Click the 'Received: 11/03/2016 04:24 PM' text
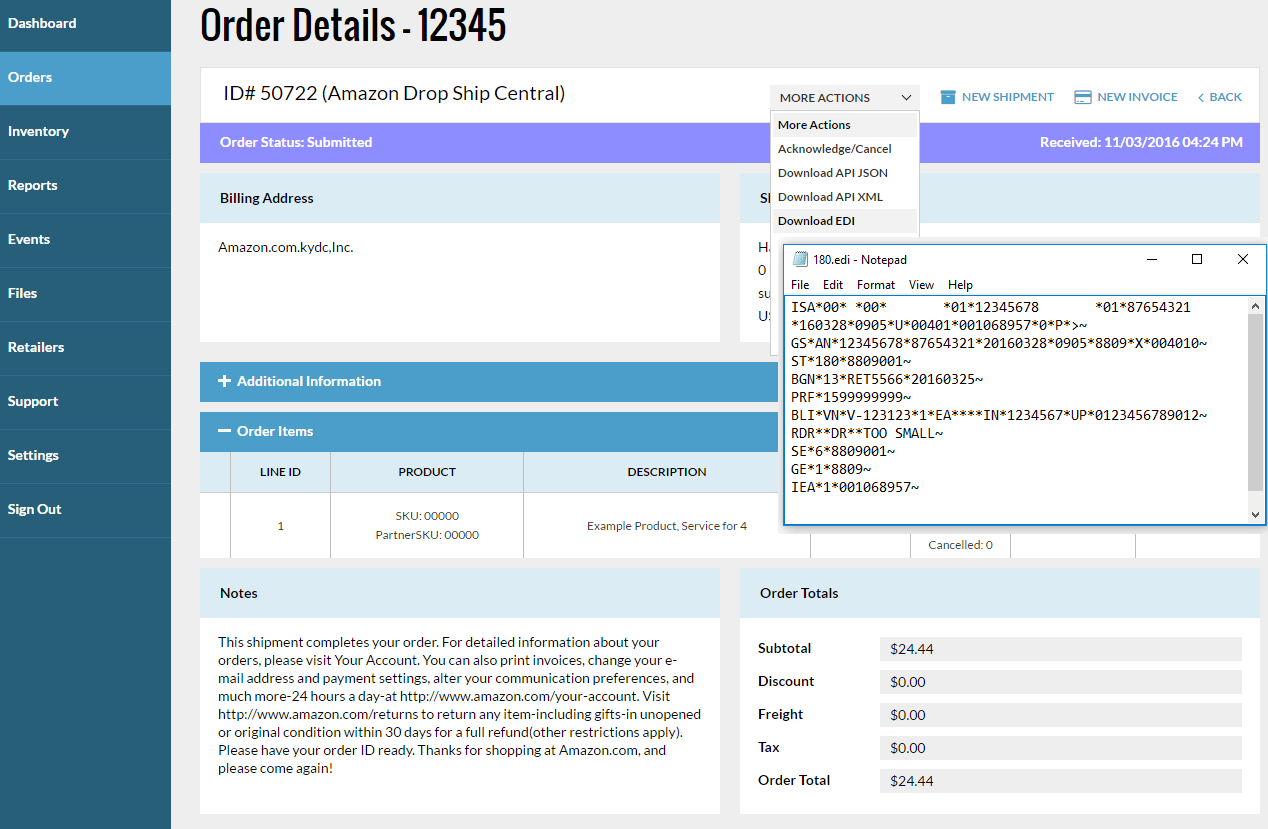The width and height of the screenshot is (1268, 829). (1141, 142)
